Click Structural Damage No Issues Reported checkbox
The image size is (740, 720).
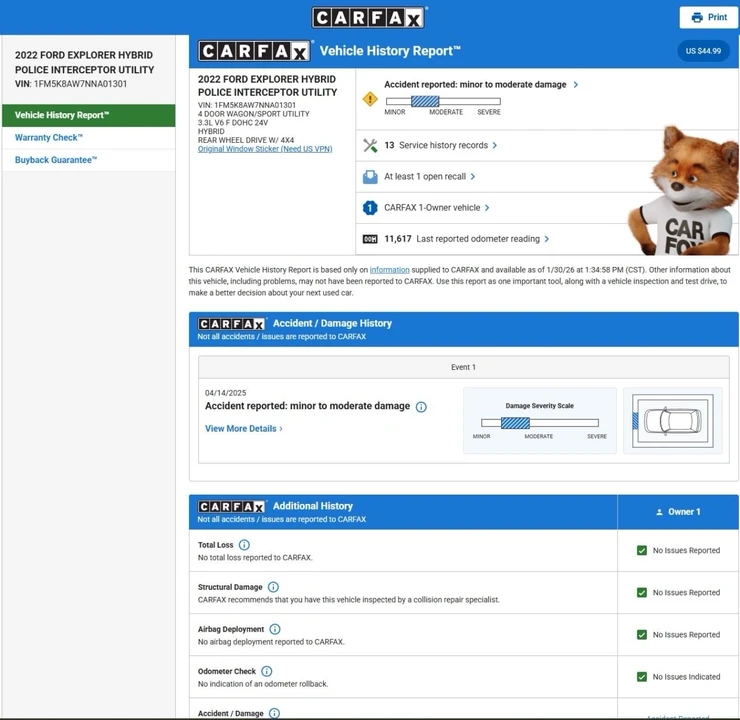642,593
